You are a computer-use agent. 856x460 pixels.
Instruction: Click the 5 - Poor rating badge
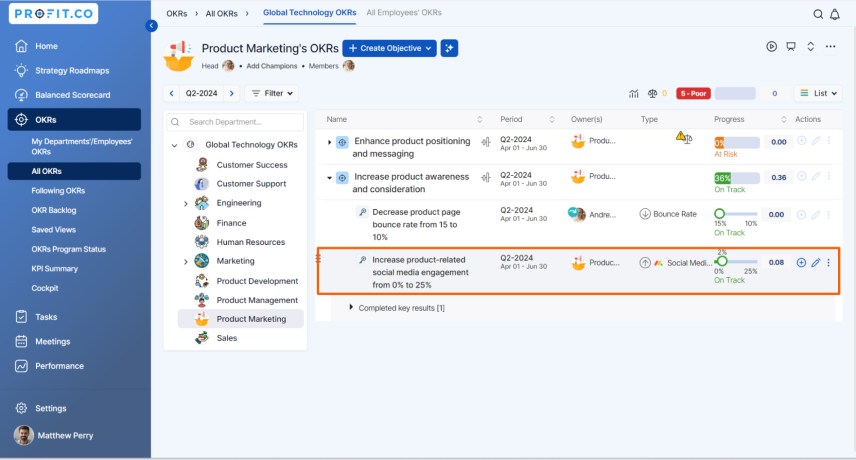click(693, 93)
